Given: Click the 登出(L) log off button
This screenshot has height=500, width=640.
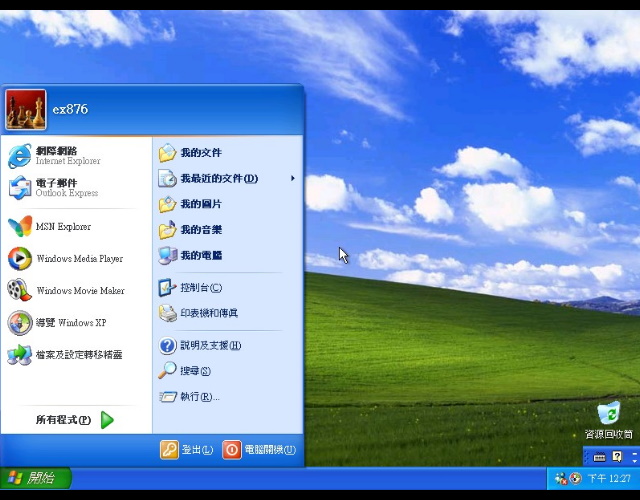Looking at the screenshot, I should (187, 450).
